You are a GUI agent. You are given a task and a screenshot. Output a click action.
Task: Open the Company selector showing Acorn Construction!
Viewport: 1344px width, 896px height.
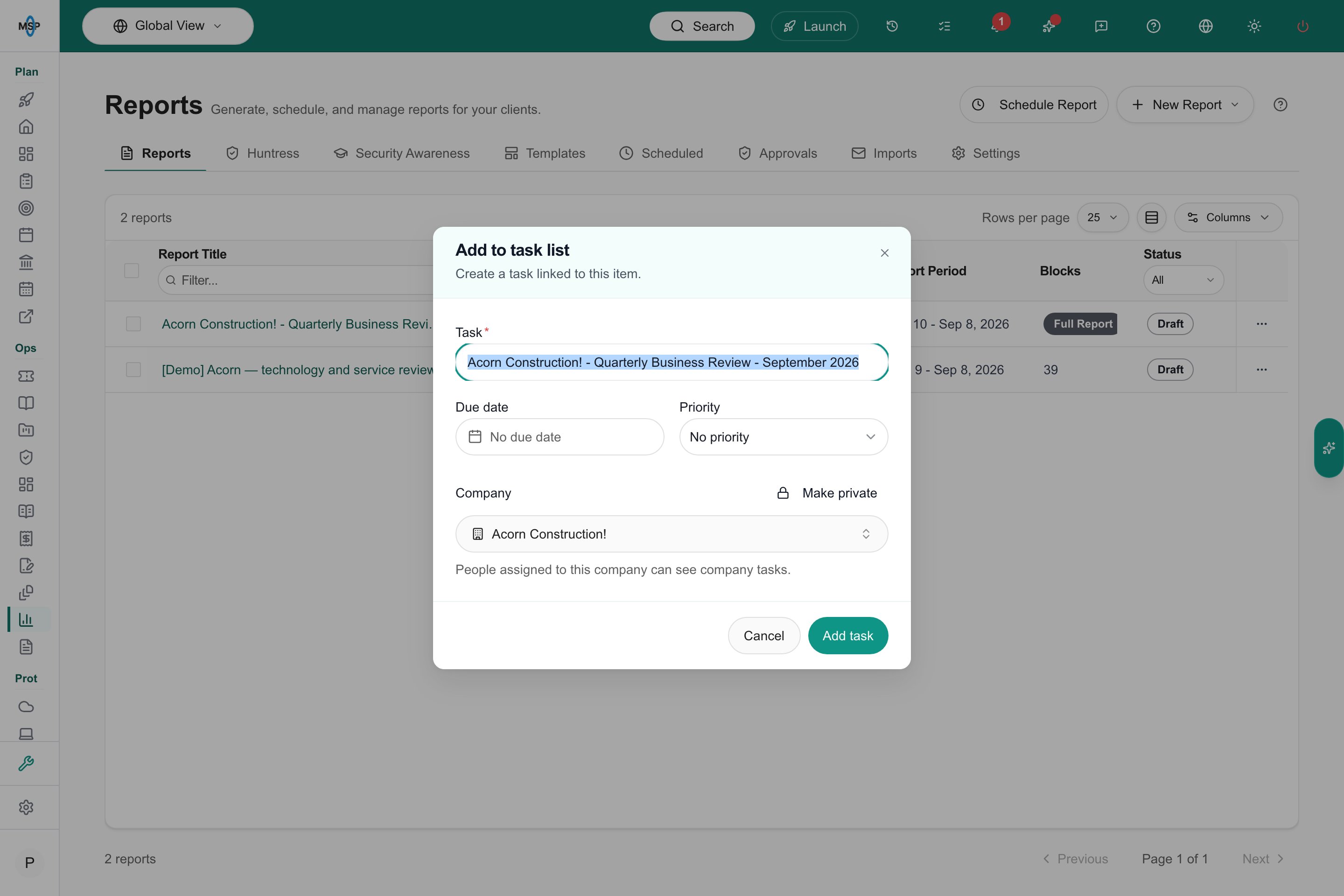[x=672, y=534]
